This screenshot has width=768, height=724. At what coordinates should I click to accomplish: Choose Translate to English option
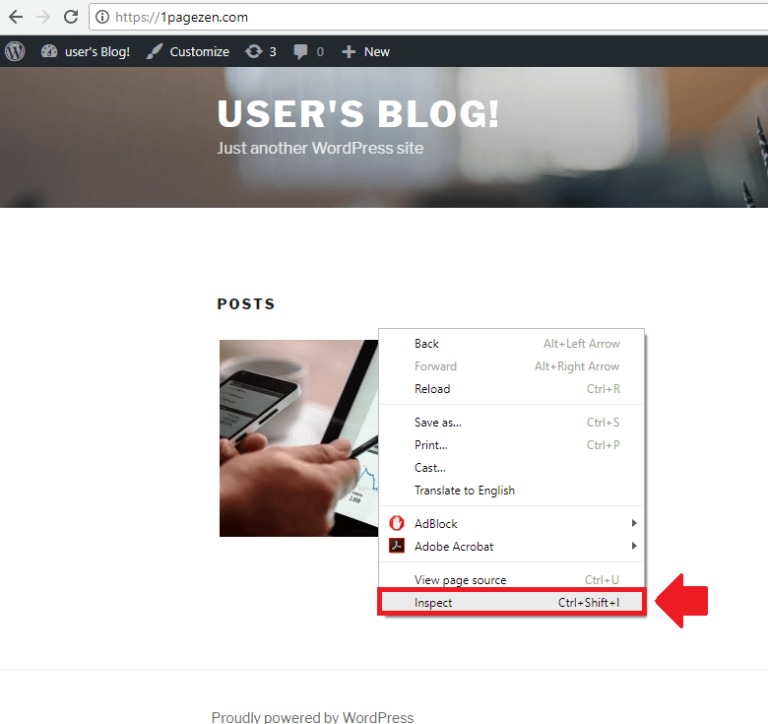[512, 490]
